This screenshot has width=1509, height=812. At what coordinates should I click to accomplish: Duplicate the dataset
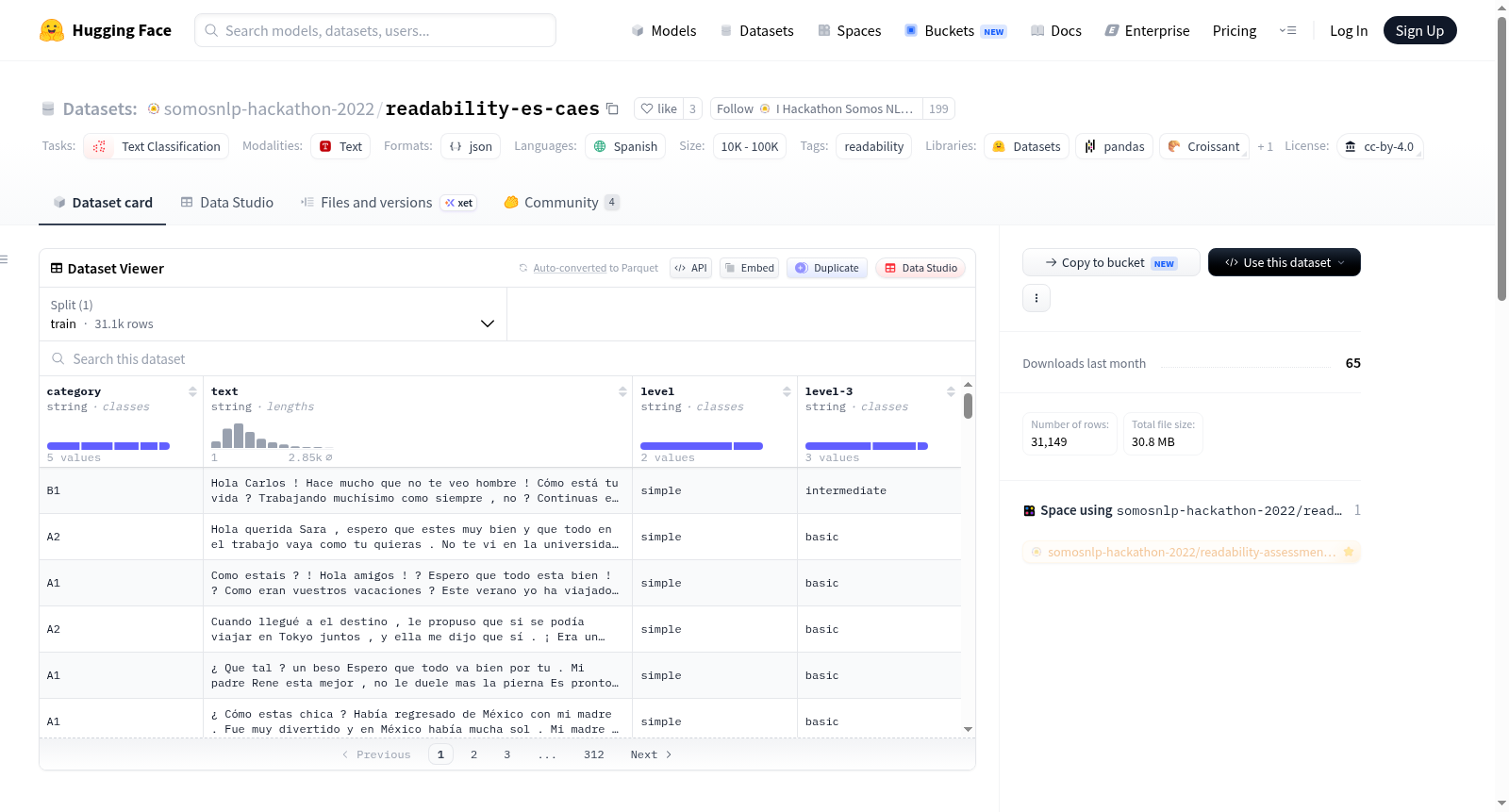coord(826,268)
